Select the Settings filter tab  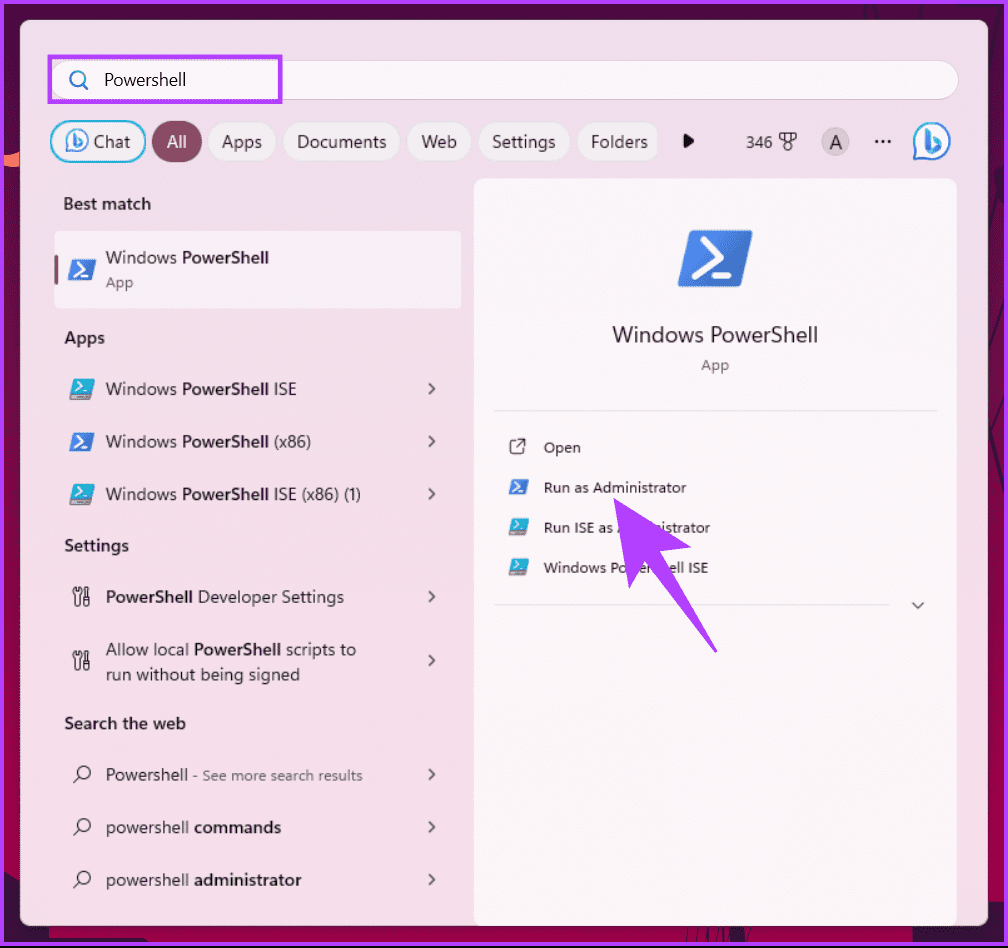tap(523, 141)
